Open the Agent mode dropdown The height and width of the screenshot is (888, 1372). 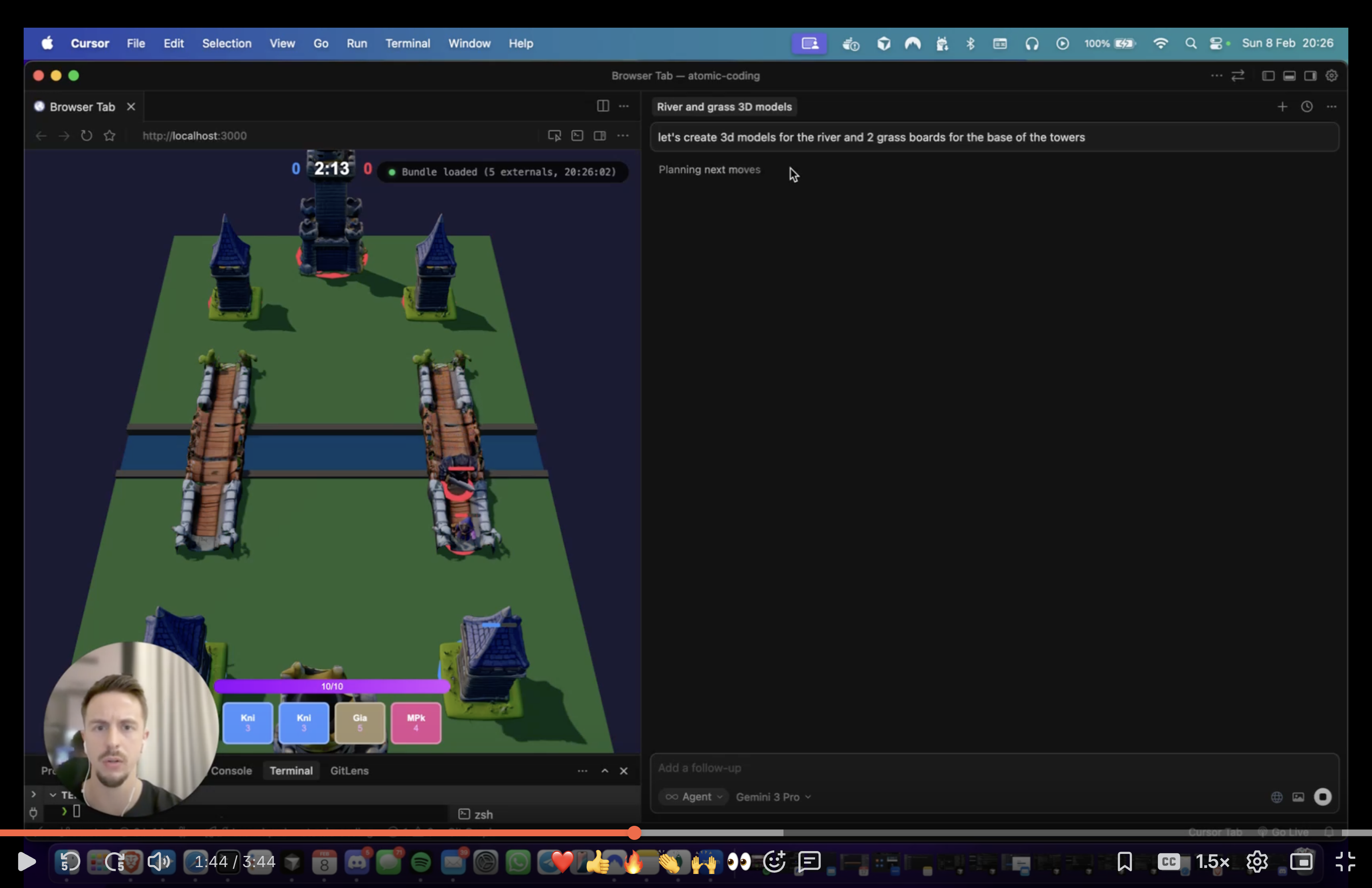tap(694, 797)
